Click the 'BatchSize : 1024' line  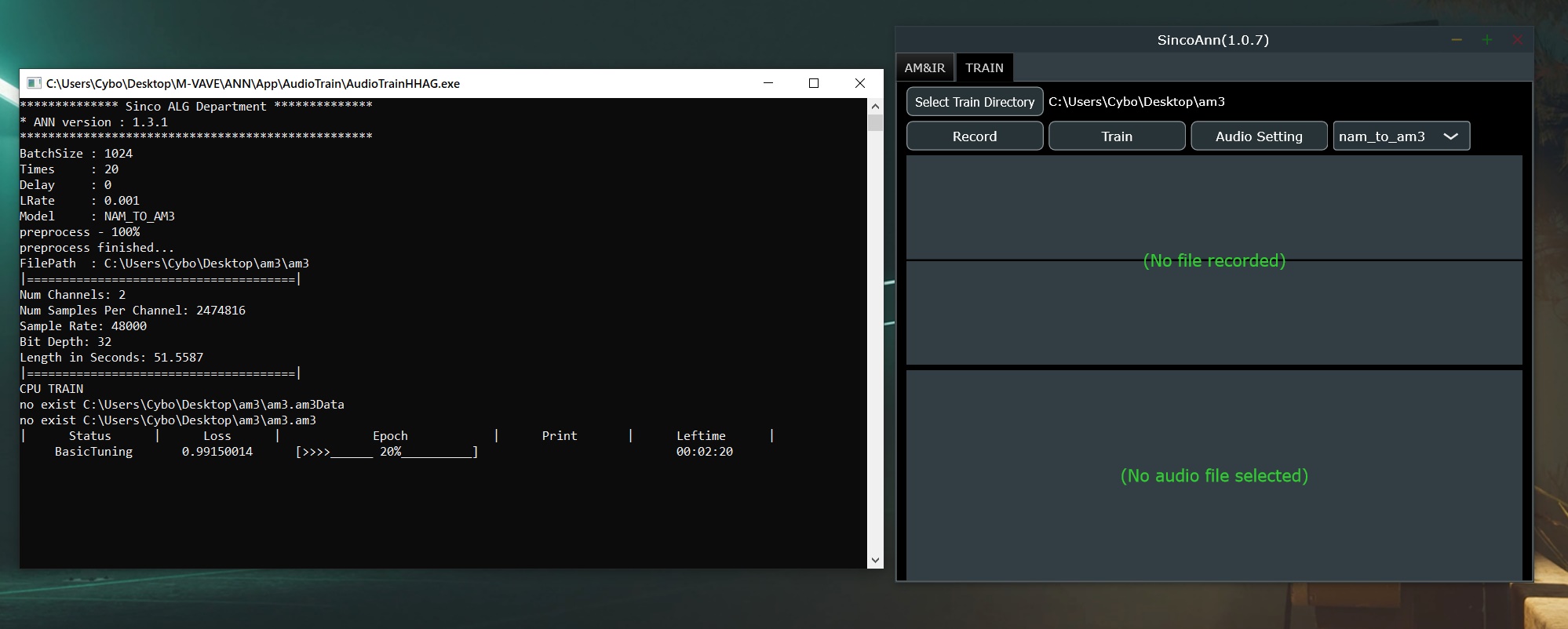[76, 154]
